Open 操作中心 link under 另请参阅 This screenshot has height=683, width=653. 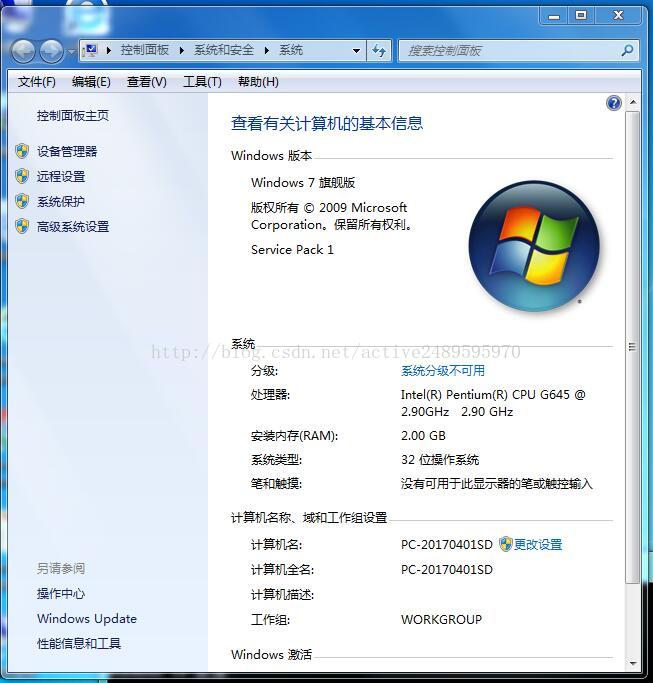(x=61, y=594)
